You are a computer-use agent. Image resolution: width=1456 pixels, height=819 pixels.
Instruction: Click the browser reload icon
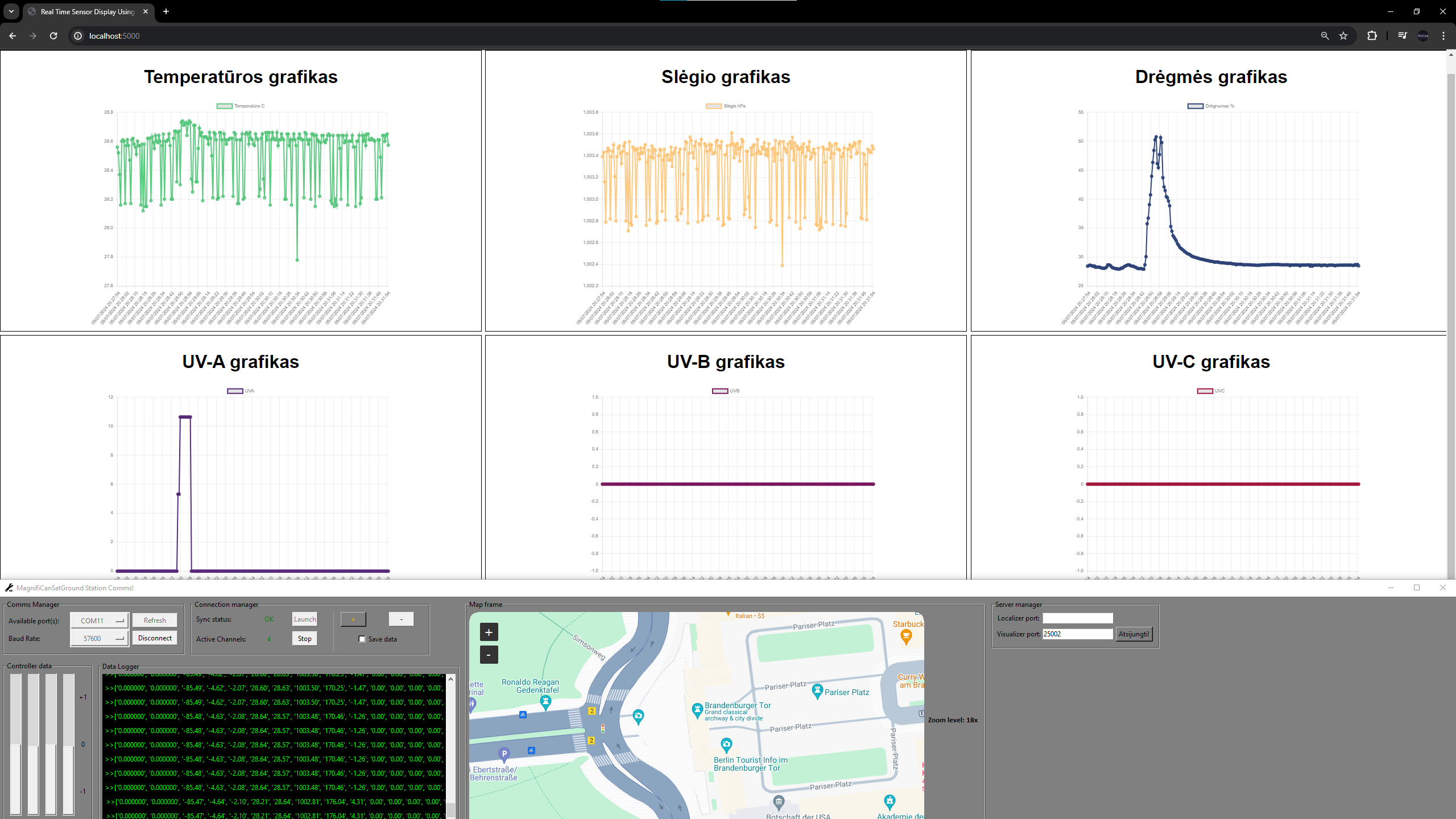click(53, 36)
